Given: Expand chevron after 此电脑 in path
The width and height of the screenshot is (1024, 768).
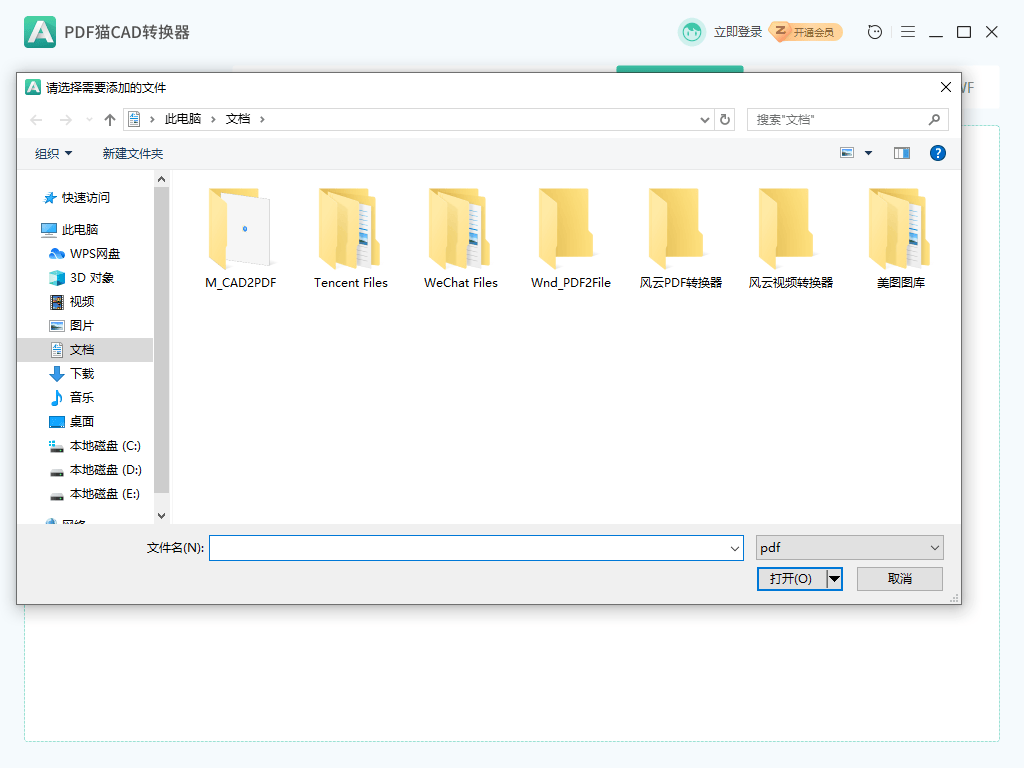Looking at the screenshot, I should pos(213,119).
